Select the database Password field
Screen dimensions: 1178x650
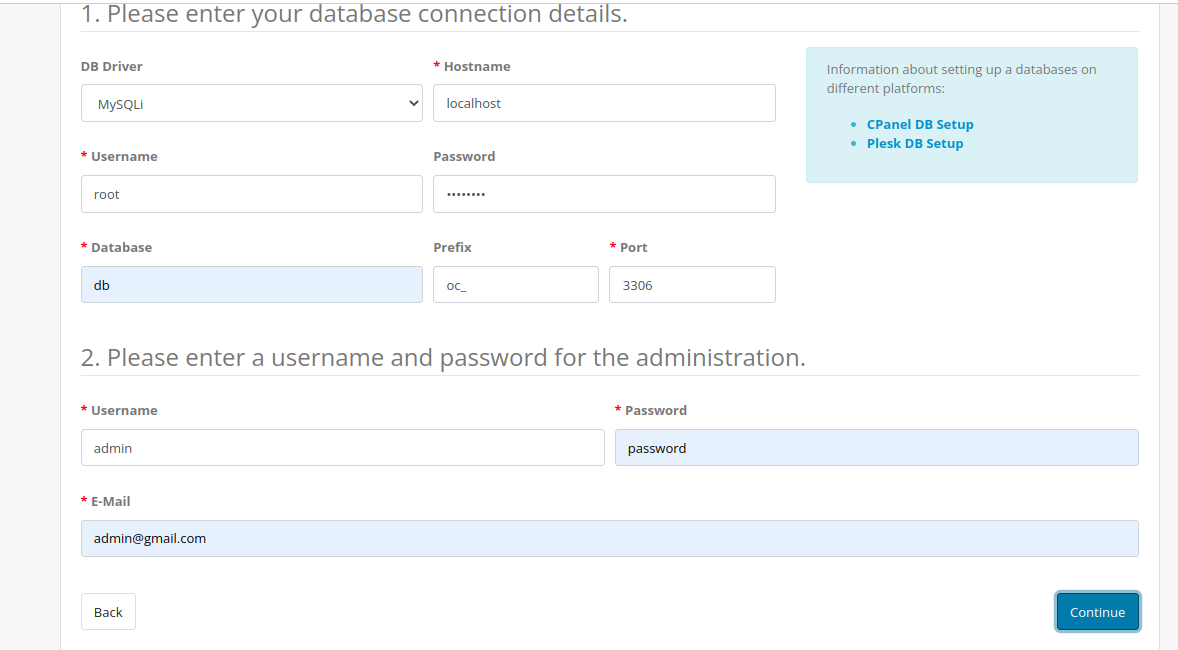[603, 194]
